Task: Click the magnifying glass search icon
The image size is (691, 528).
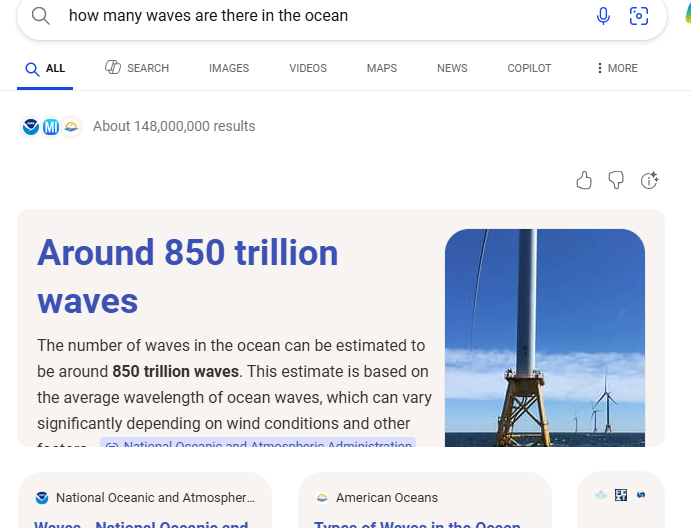Action: click(x=41, y=16)
